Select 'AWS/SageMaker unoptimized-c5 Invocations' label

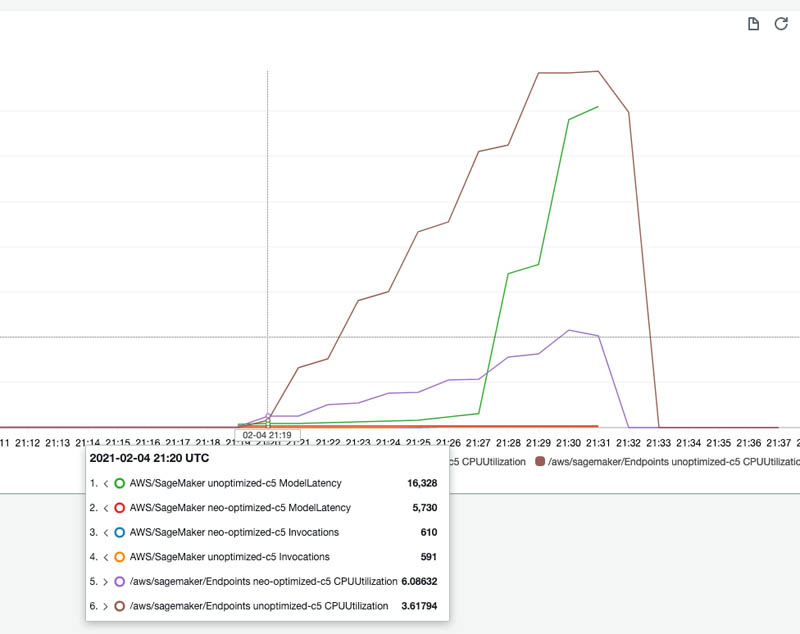click(x=230, y=556)
